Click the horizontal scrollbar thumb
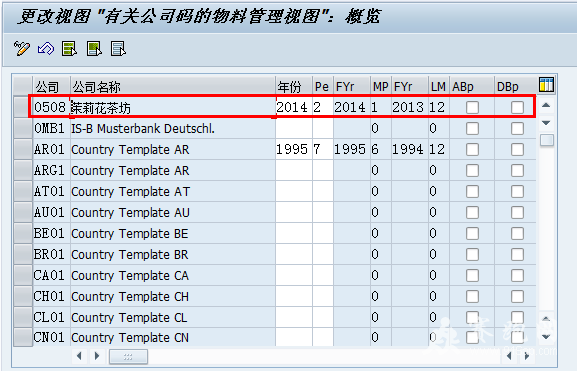 click(x=128, y=356)
